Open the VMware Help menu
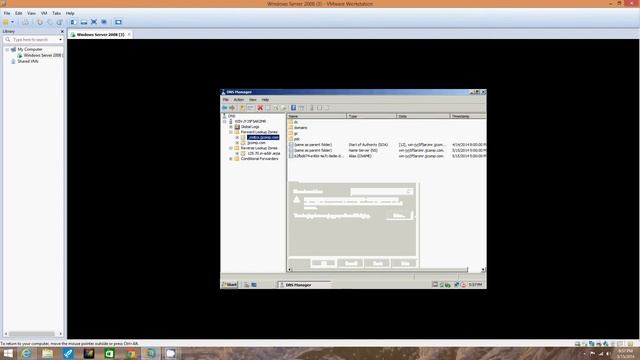Viewport: 640px width, 360px height. (x=70, y=13)
